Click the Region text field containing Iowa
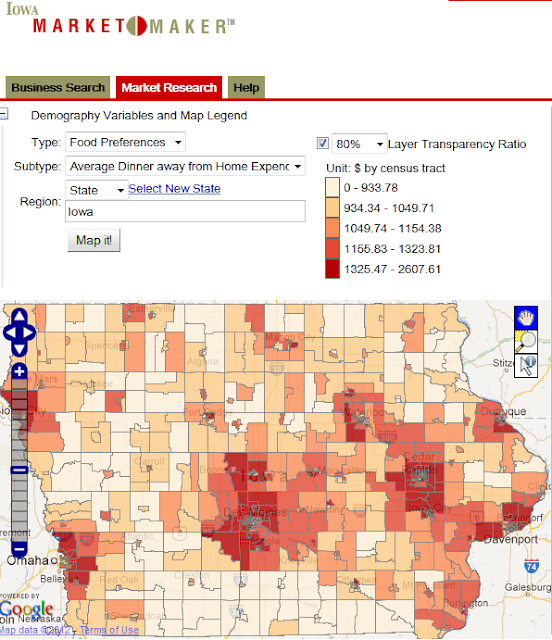Screen dimensions: 552x640 click(185, 211)
